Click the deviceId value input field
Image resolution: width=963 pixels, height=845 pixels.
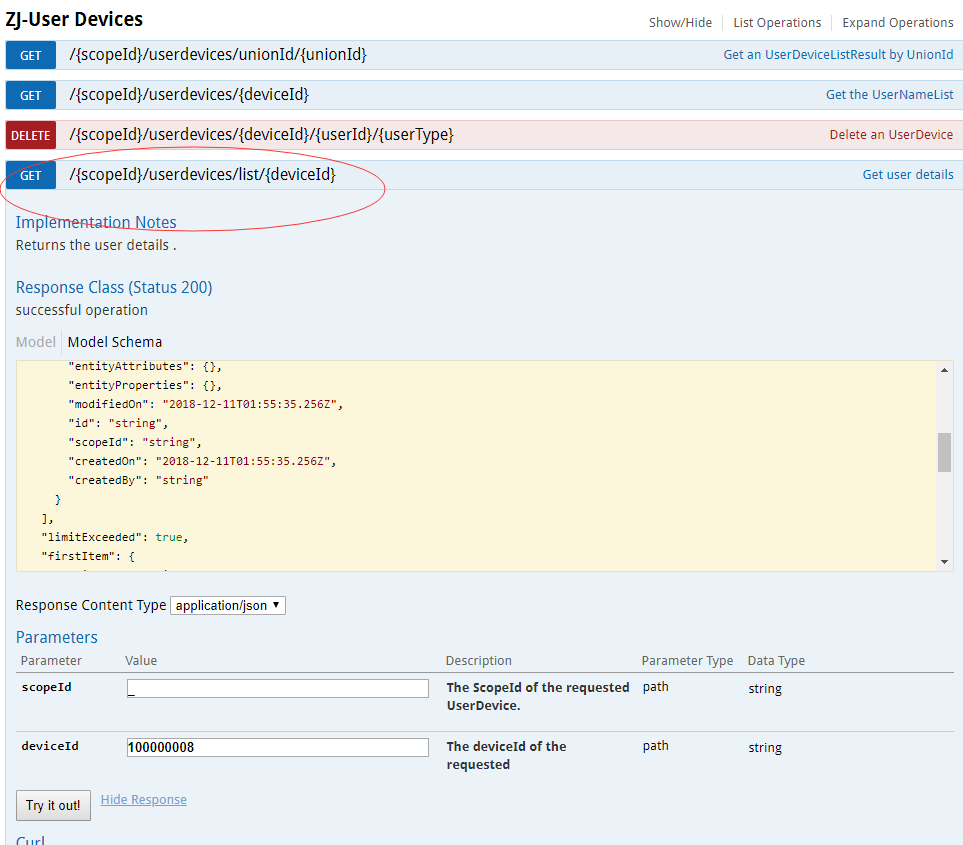[x=278, y=747]
